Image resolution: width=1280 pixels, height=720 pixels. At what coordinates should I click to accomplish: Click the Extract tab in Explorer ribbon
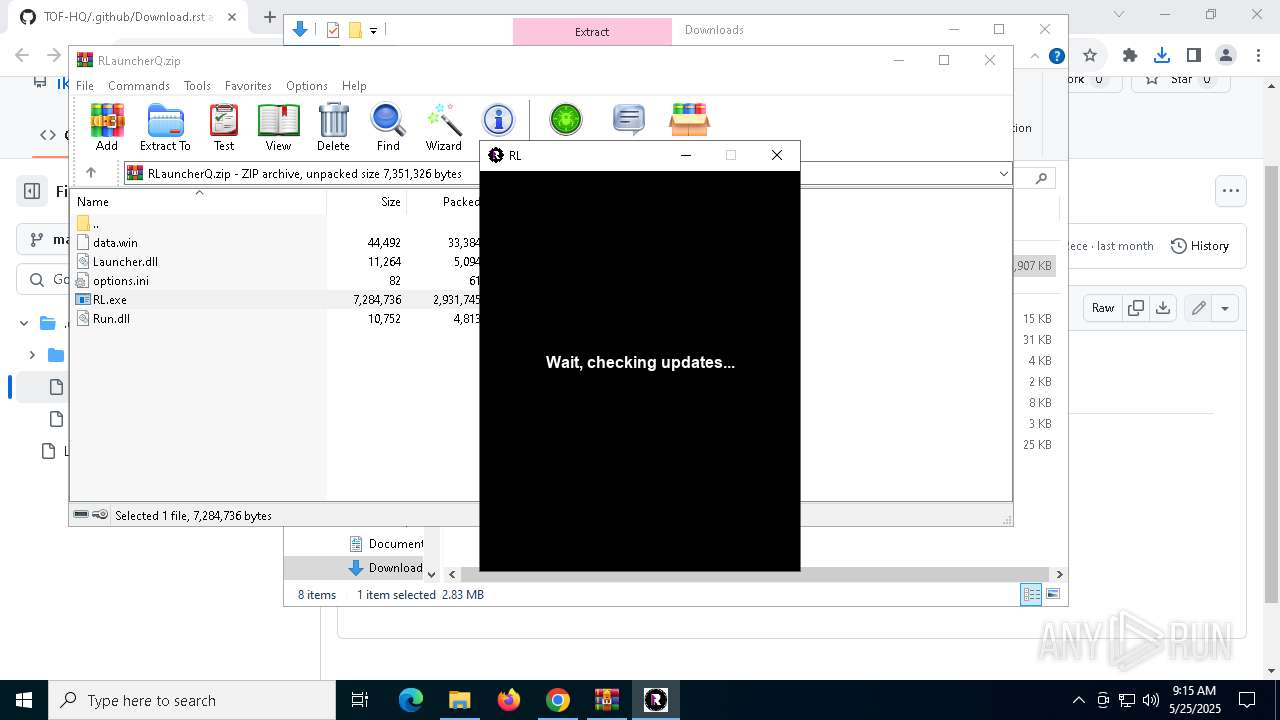[x=592, y=31]
